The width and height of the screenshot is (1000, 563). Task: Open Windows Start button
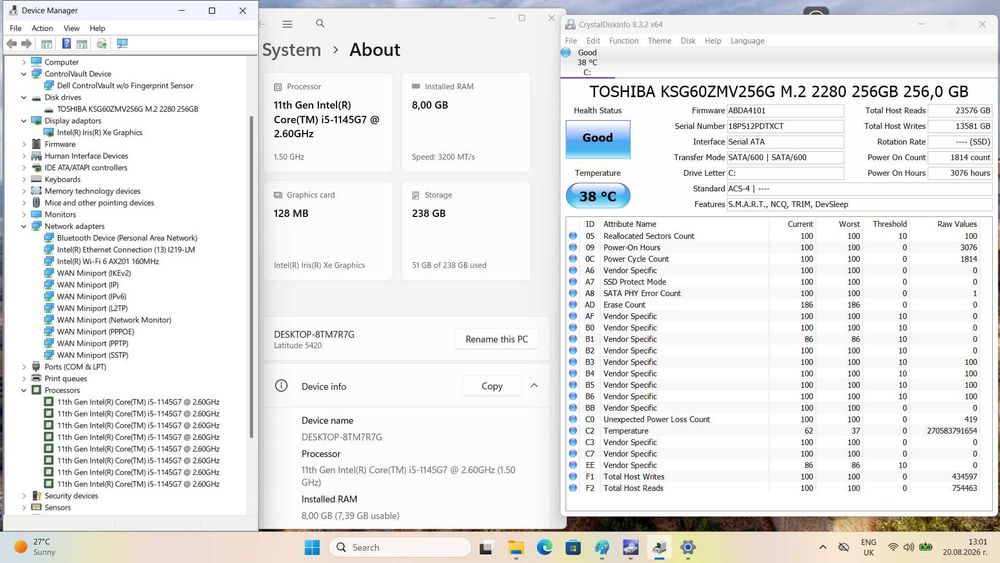[312, 547]
